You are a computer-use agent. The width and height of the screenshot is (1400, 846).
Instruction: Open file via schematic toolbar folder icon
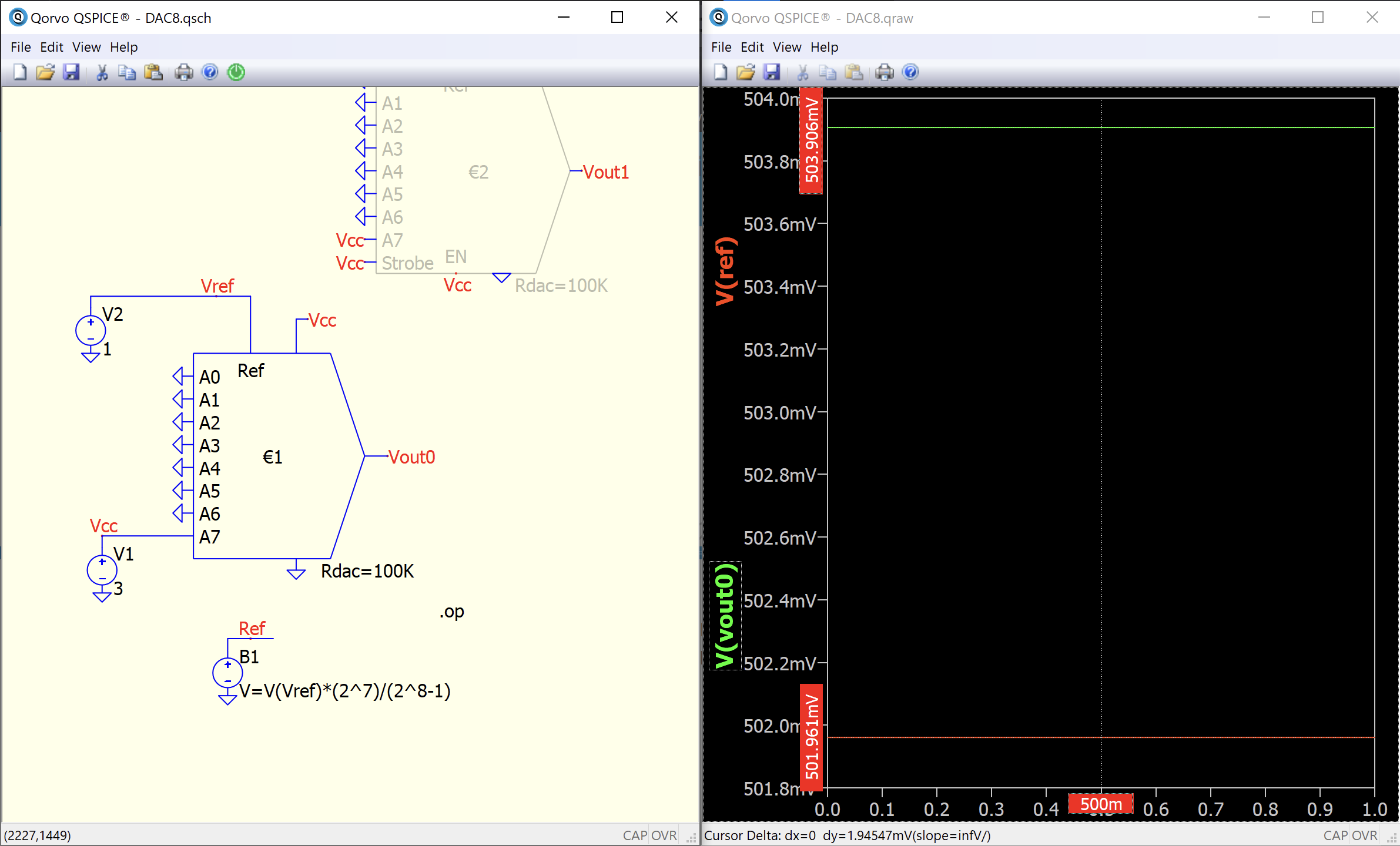click(x=45, y=72)
